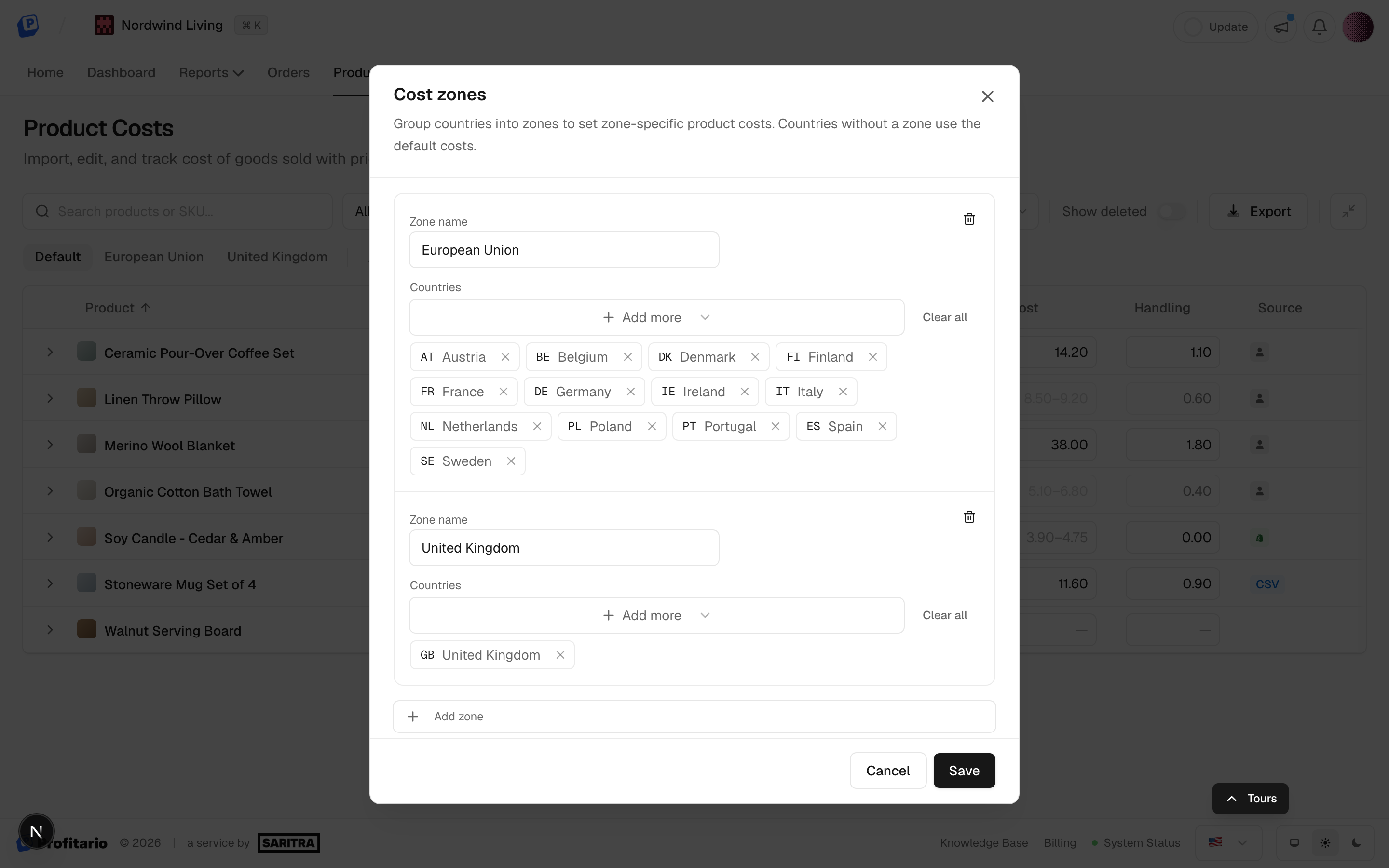Switch to European Union cost zone tab
Screen dimensions: 1389x868
pyautogui.click(x=154, y=257)
